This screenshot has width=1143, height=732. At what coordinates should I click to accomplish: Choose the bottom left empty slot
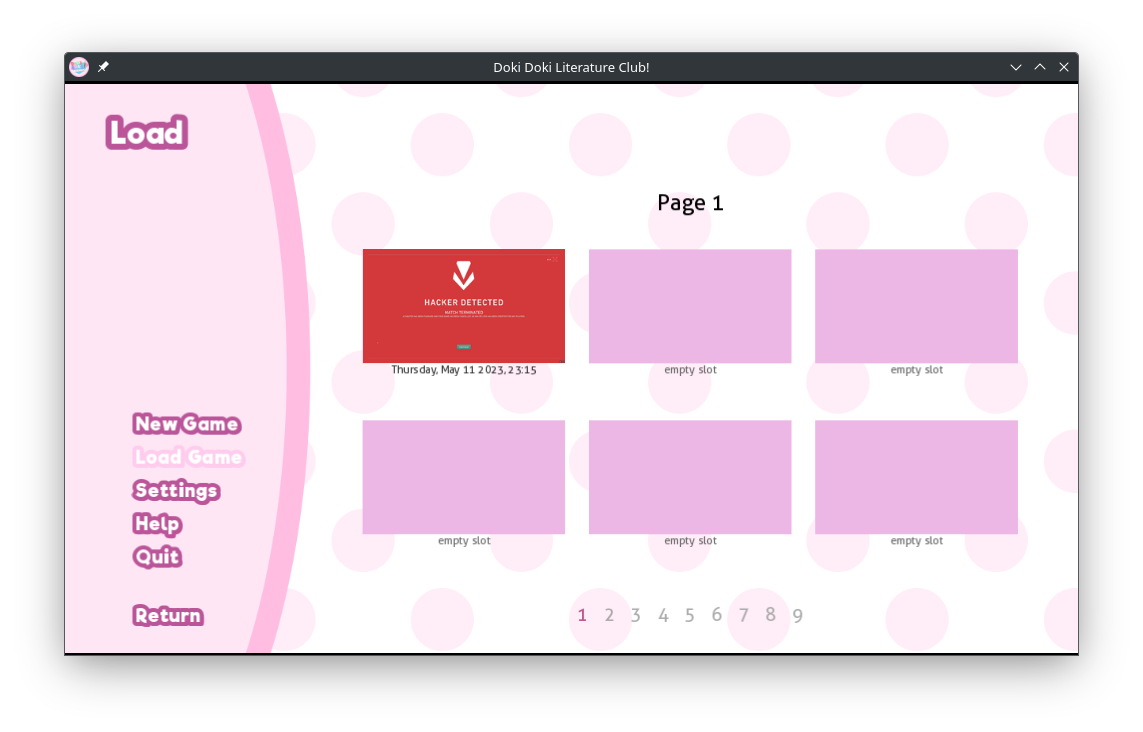coord(463,477)
